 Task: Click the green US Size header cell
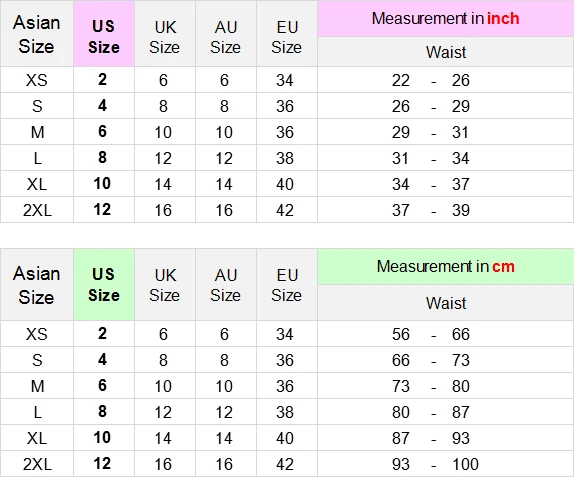[x=104, y=285]
